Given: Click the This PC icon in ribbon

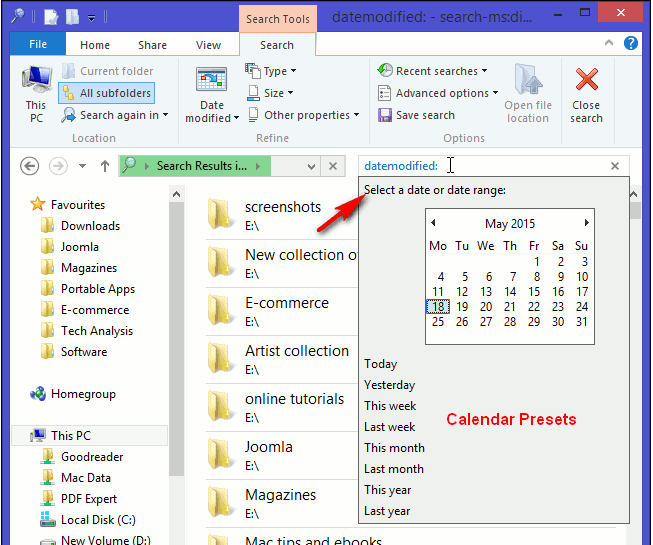Looking at the screenshot, I should pyautogui.click(x=36, y=81).
